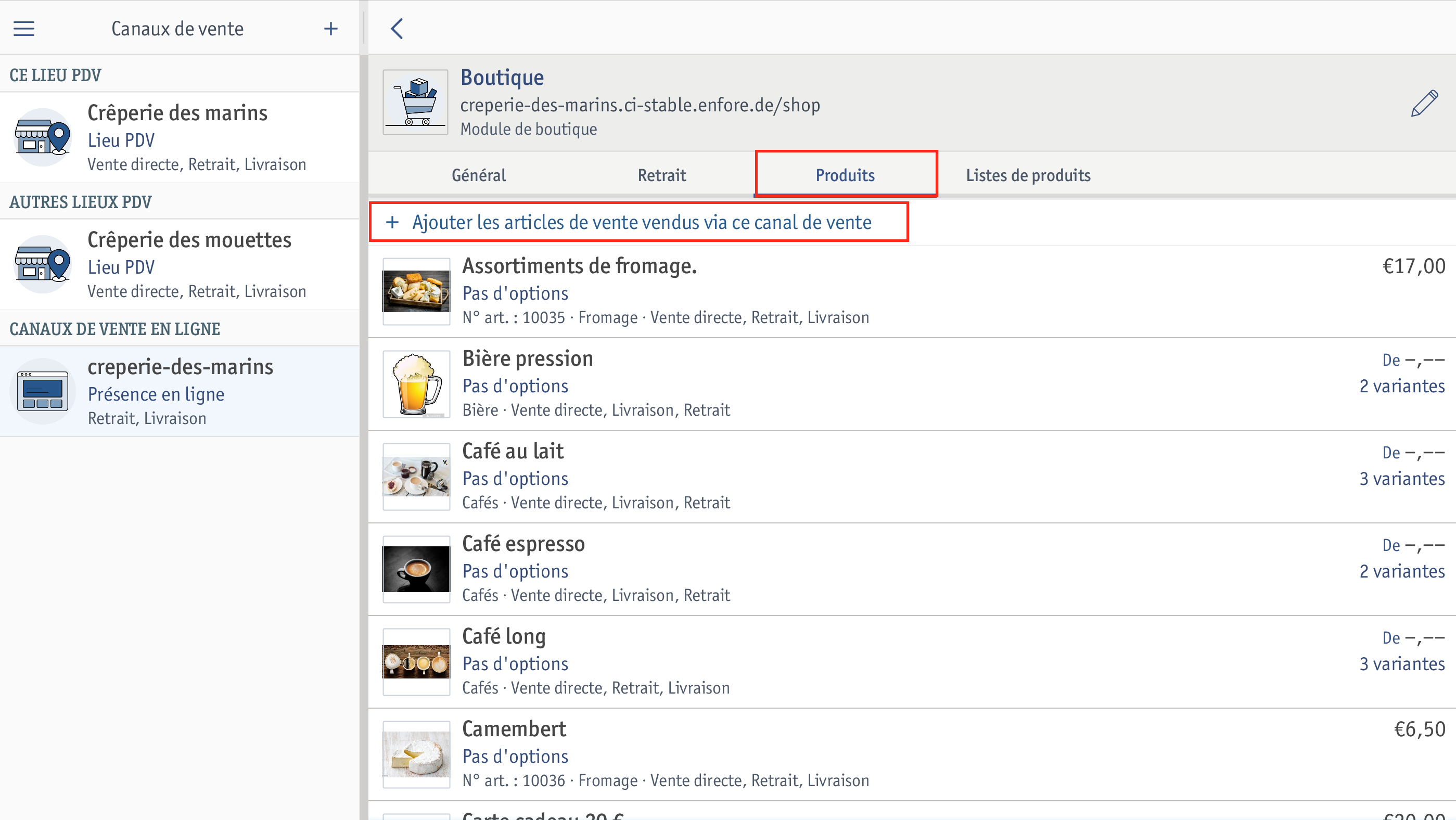Open Café au lait product name
This screenshot has height=820, width=1456.
click(513, 451)
